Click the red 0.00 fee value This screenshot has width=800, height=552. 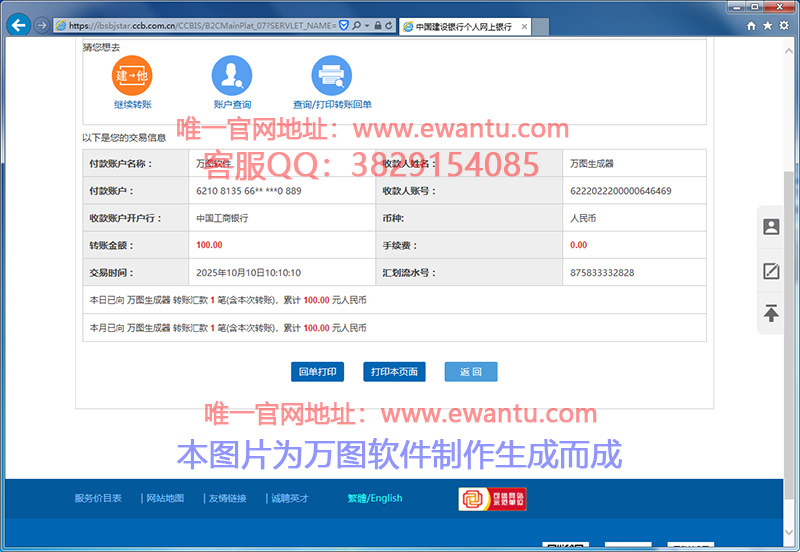(579, 245)
